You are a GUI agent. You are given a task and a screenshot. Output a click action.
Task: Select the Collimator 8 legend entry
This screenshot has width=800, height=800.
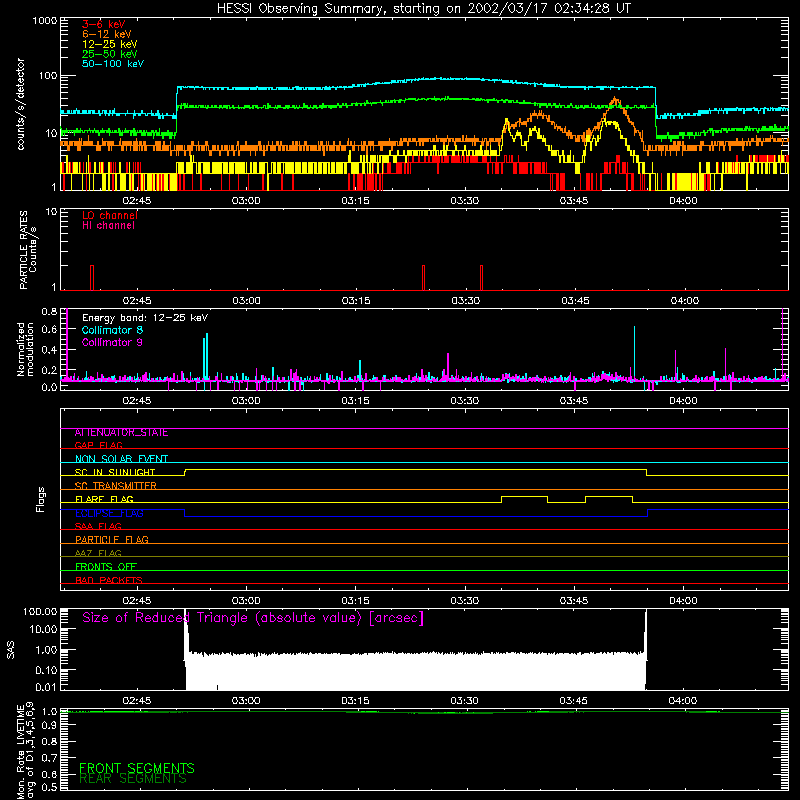click(112, 330)
